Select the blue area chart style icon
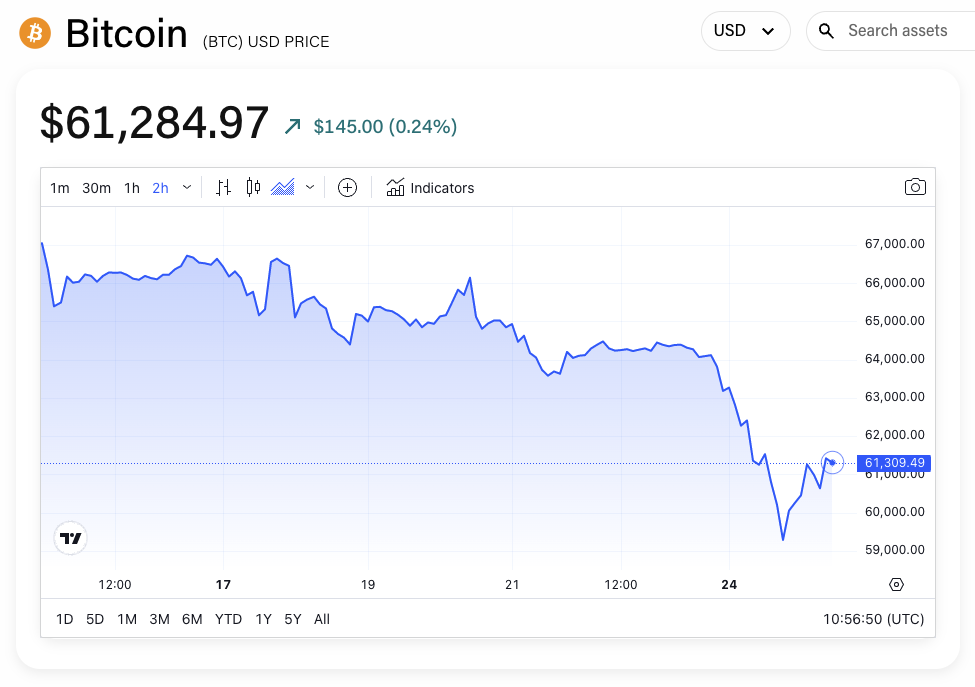 tap(283, 187)
